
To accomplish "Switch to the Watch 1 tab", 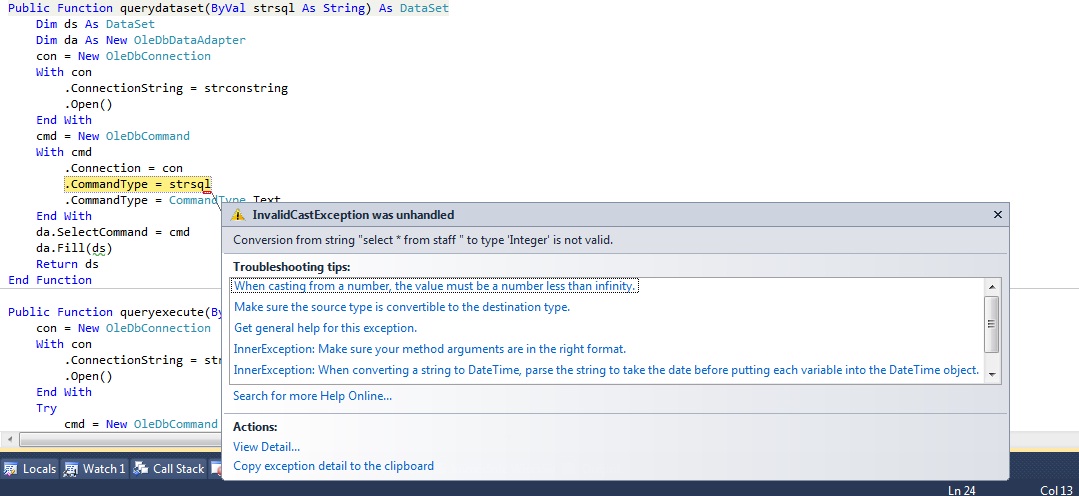I will point(94,469).
